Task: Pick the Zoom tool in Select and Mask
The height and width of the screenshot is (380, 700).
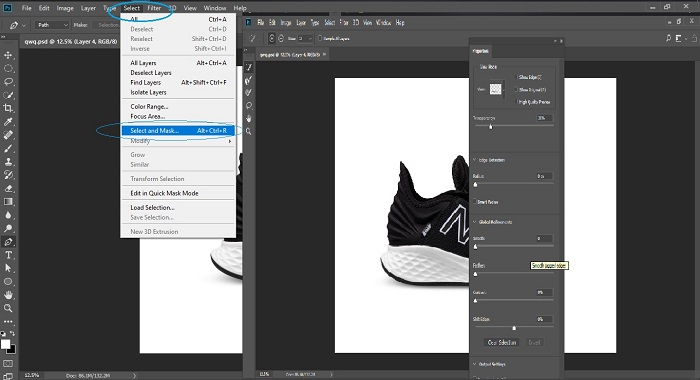Action: (249, 132)
